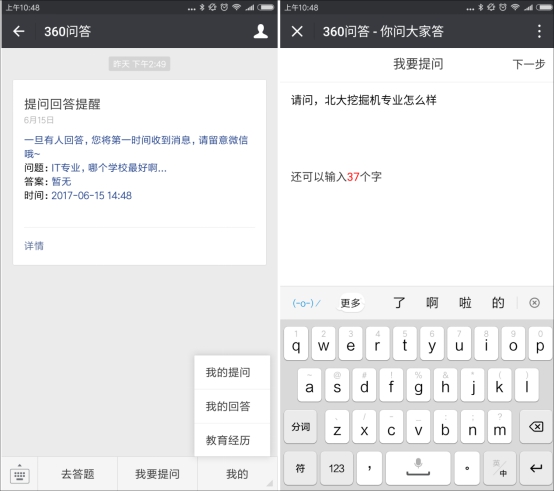The image size is (554, 492).
Task: Tap the emoticon (-o-)/ suggestion icon
Action: (306, 303)
